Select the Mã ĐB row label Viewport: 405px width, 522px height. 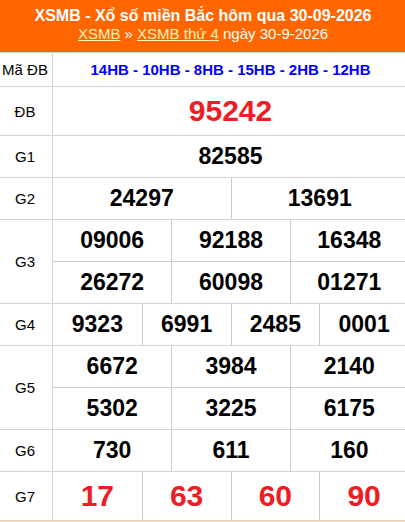pyautogui.click(x=25, y=70)
